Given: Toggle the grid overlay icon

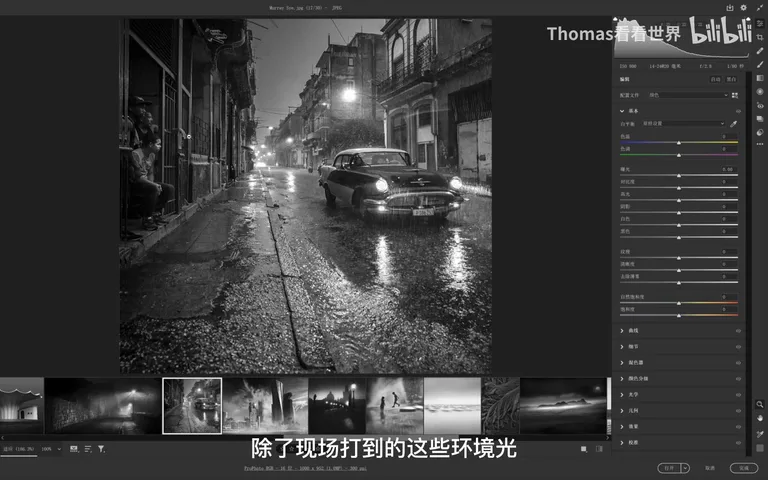Looking at the screenshot, I should click(x=759, y=448).
